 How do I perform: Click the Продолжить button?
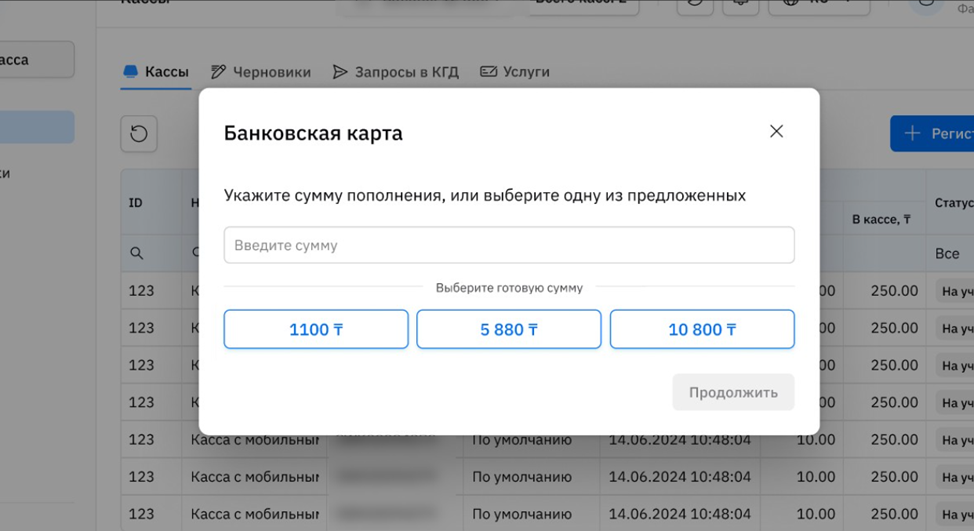pos(733,392)
